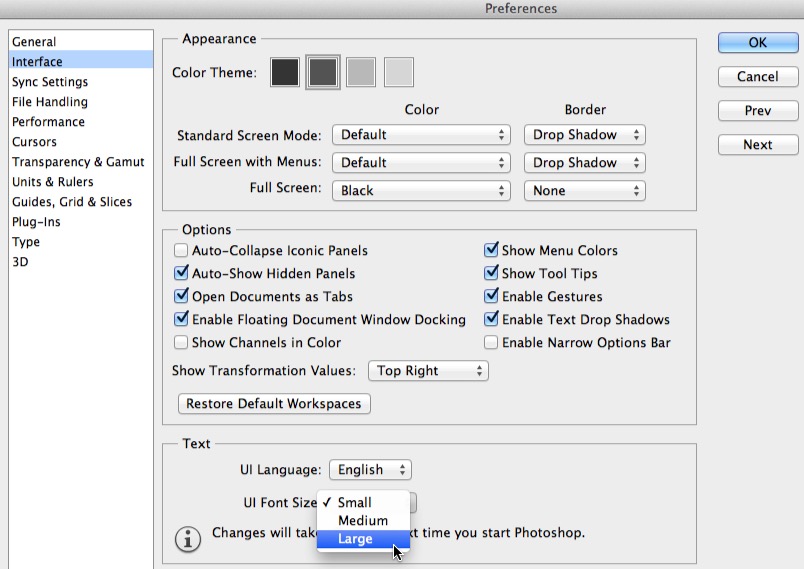Switch to Cursors preferences

pos(81,141)
